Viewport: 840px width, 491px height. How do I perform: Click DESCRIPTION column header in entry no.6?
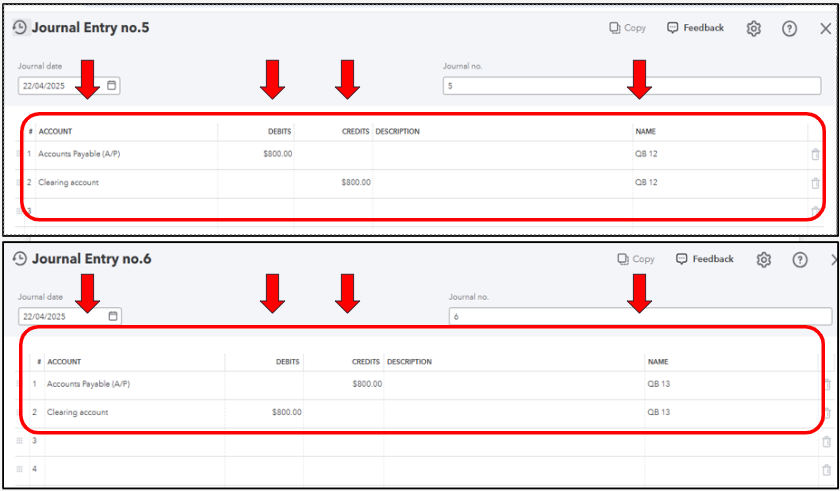point(409,362)
